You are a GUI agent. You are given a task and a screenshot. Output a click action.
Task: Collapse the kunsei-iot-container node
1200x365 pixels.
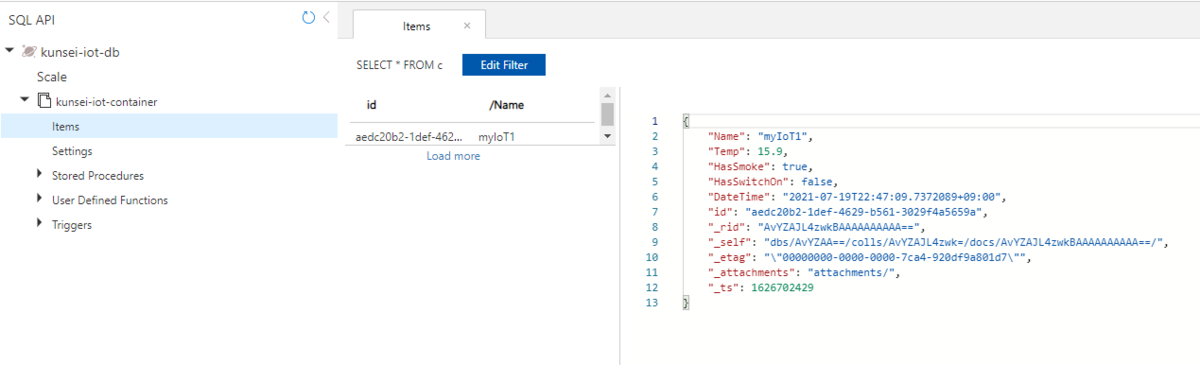(x=25, y=101)
